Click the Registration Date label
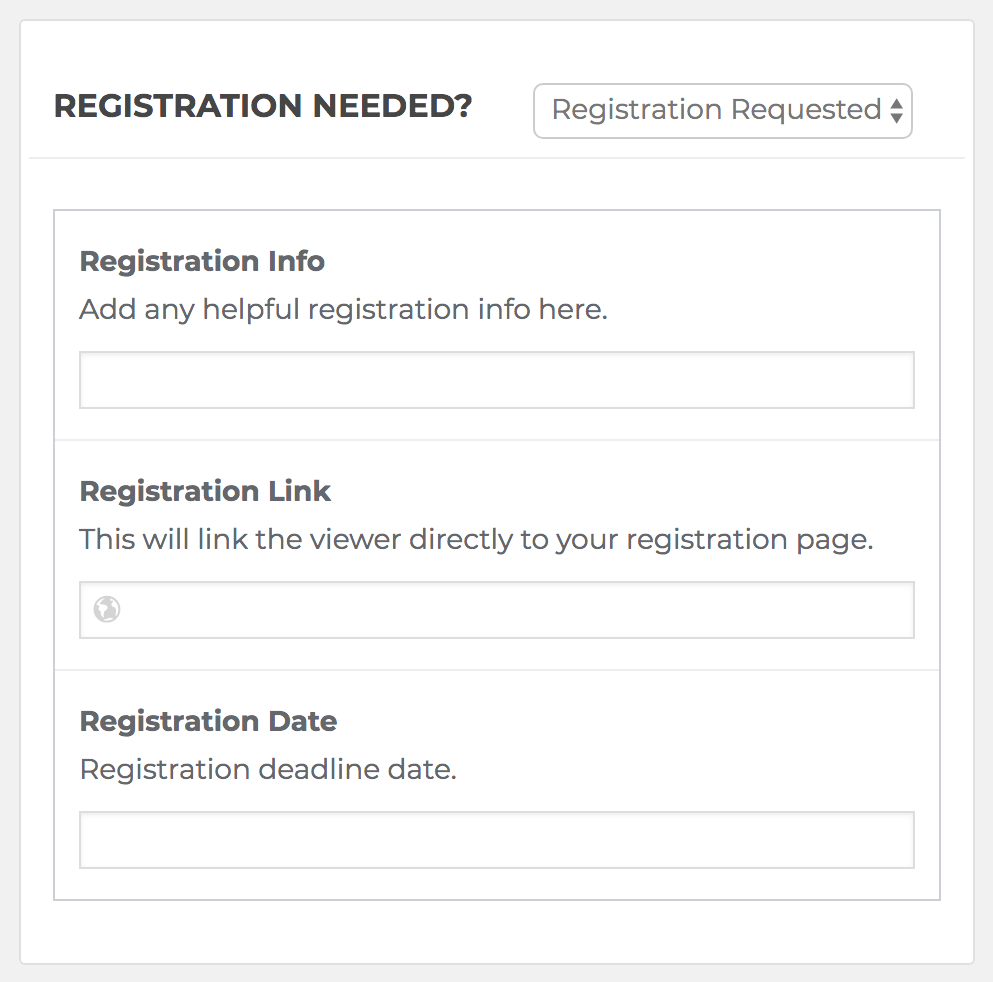993x982 pixels. tap(208, 721)
